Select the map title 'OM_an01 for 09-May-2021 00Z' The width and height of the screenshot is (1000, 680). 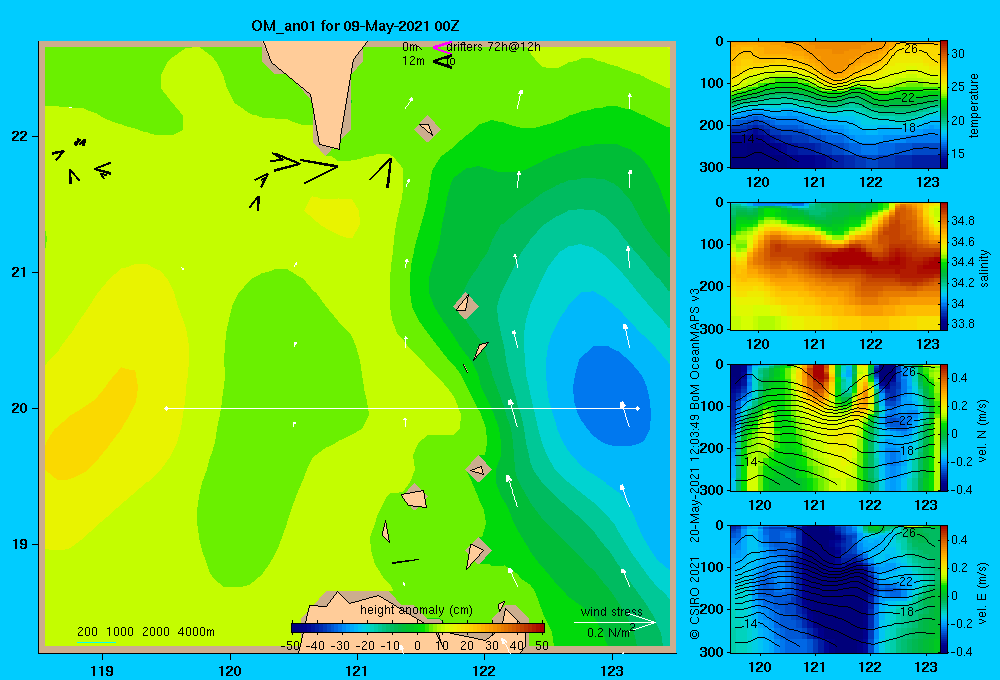(x=355, y=26)
